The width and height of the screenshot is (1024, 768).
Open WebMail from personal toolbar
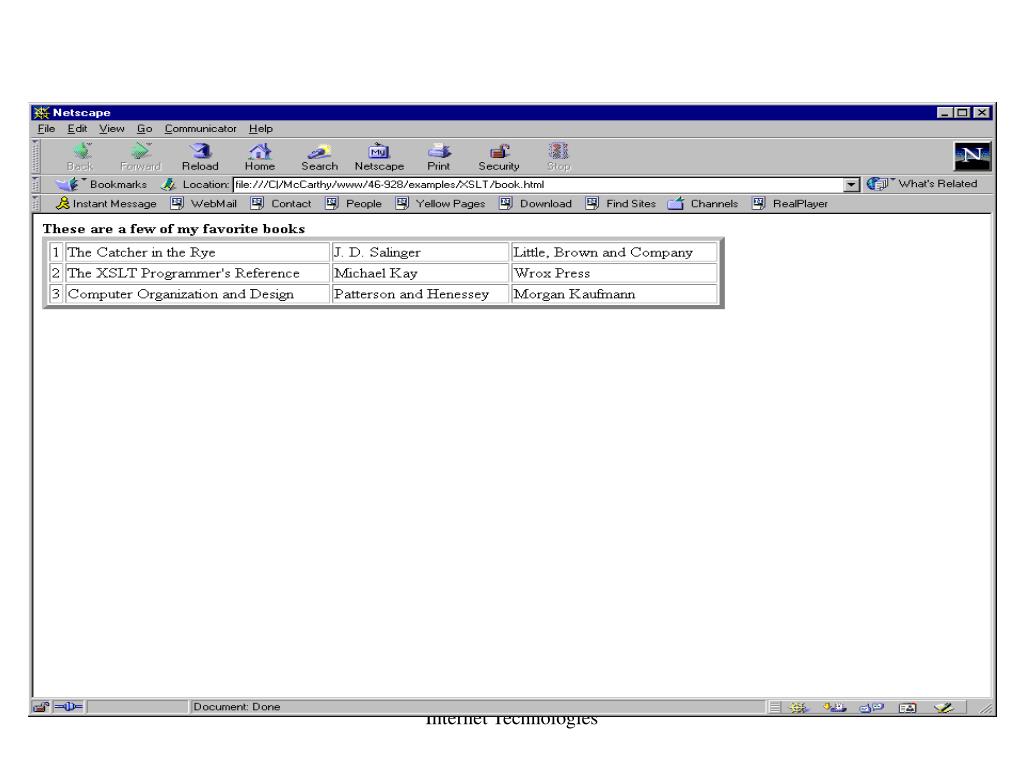[204, 204]
